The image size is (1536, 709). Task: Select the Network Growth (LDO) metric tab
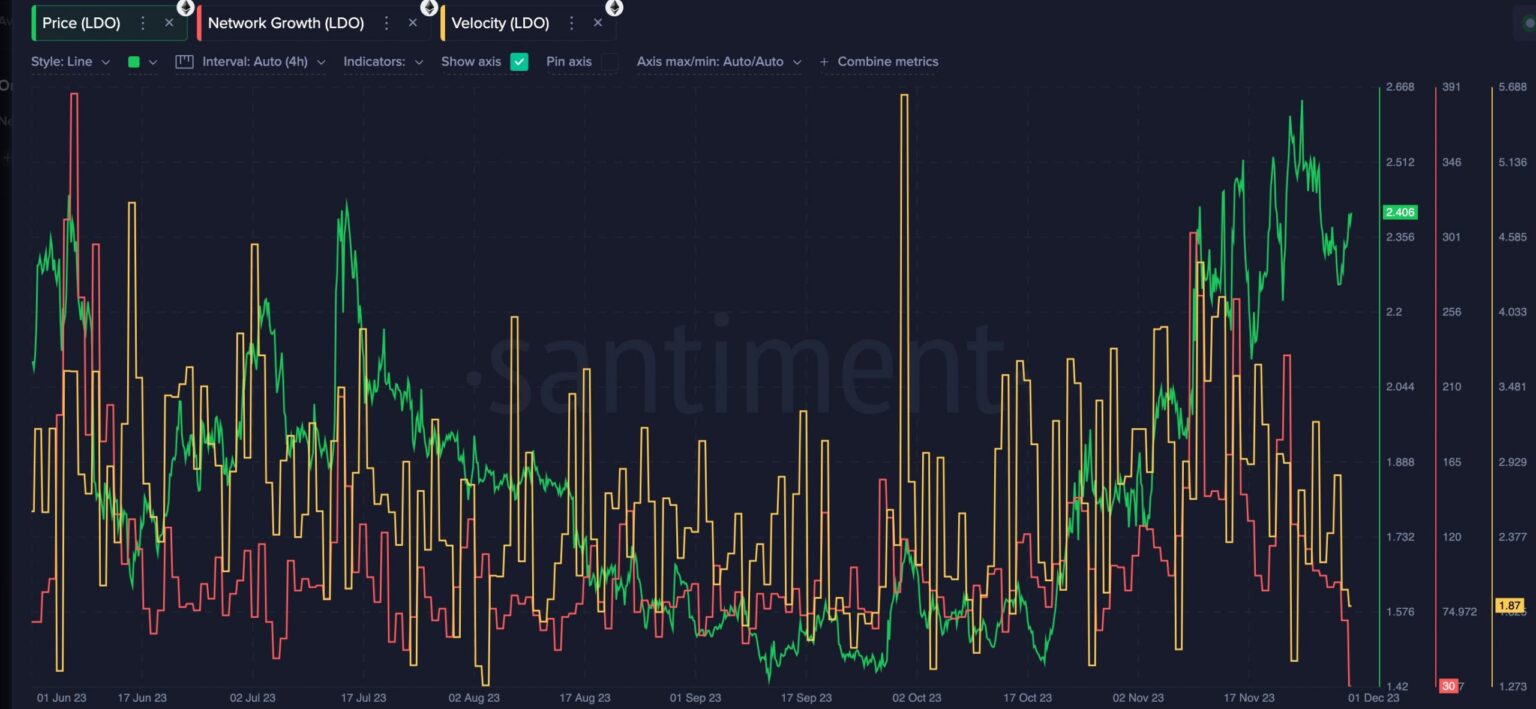[x=285, y=23]
